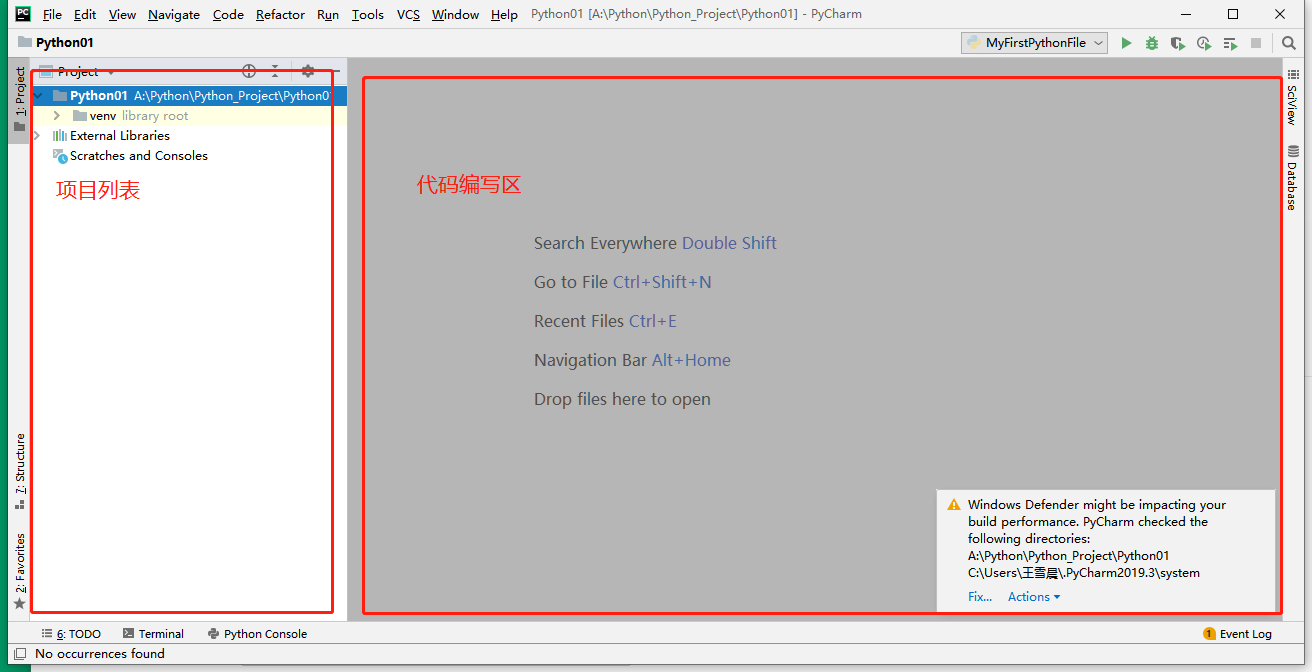Collapse All in the Project panel

tap(275, 71)
